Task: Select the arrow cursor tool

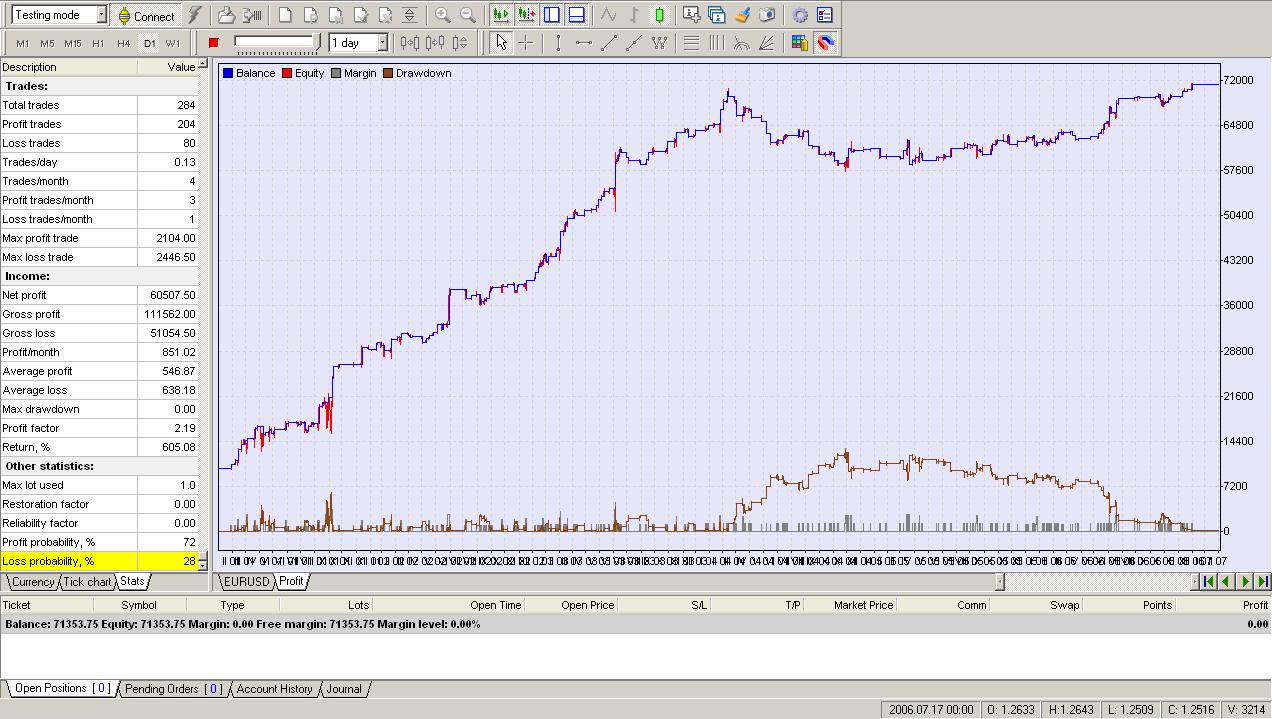Action: 501,43
